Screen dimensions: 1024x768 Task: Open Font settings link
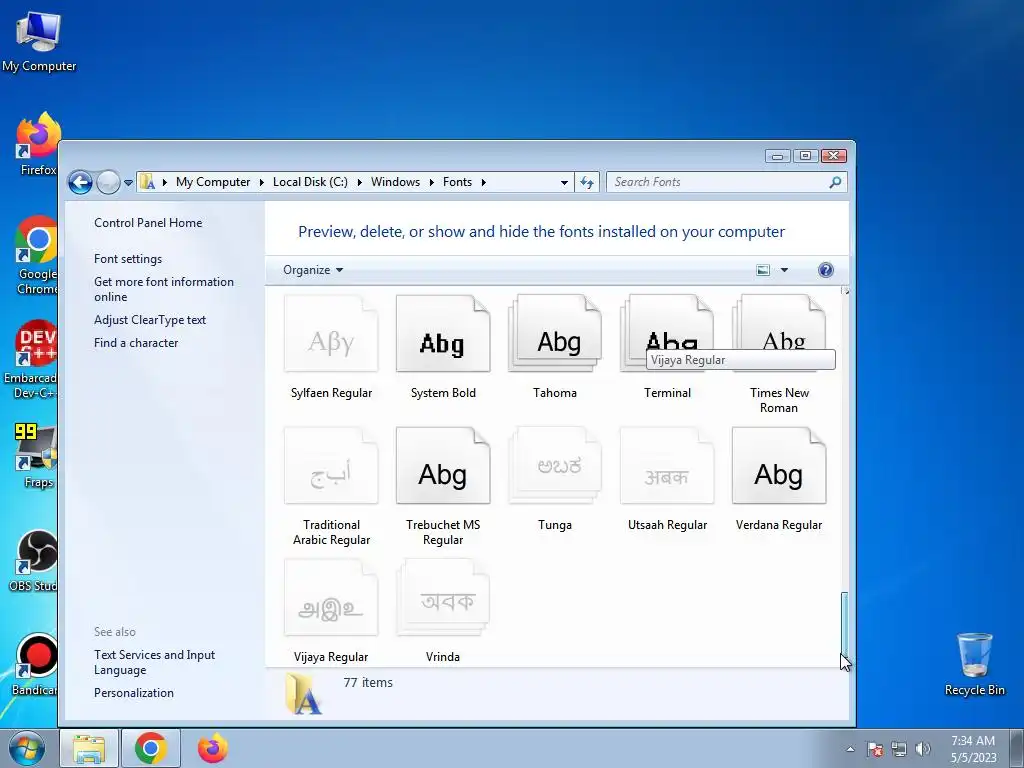(128, 259)
